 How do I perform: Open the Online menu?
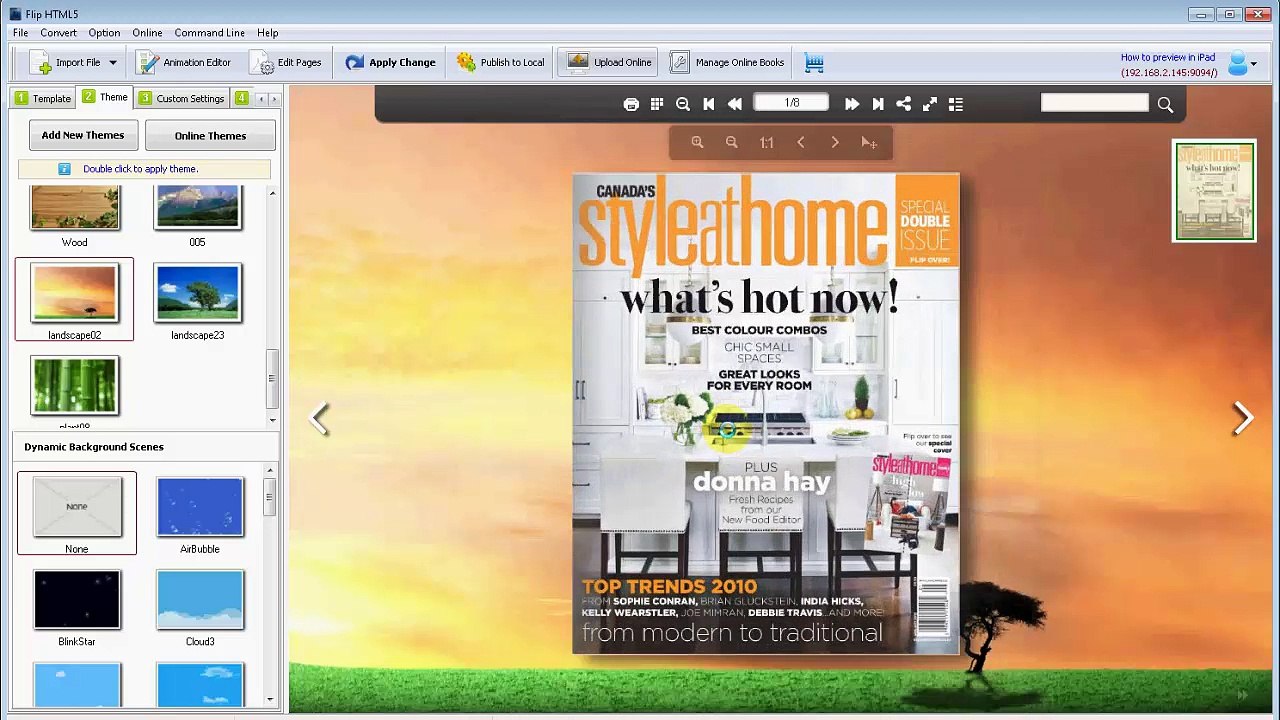coord(147,33)
